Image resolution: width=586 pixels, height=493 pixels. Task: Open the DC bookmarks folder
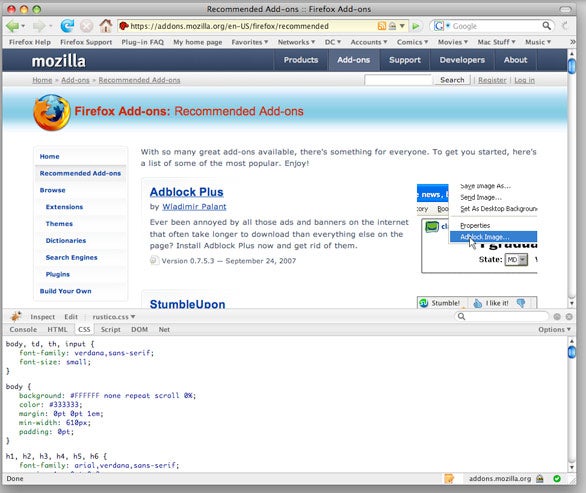333,42
